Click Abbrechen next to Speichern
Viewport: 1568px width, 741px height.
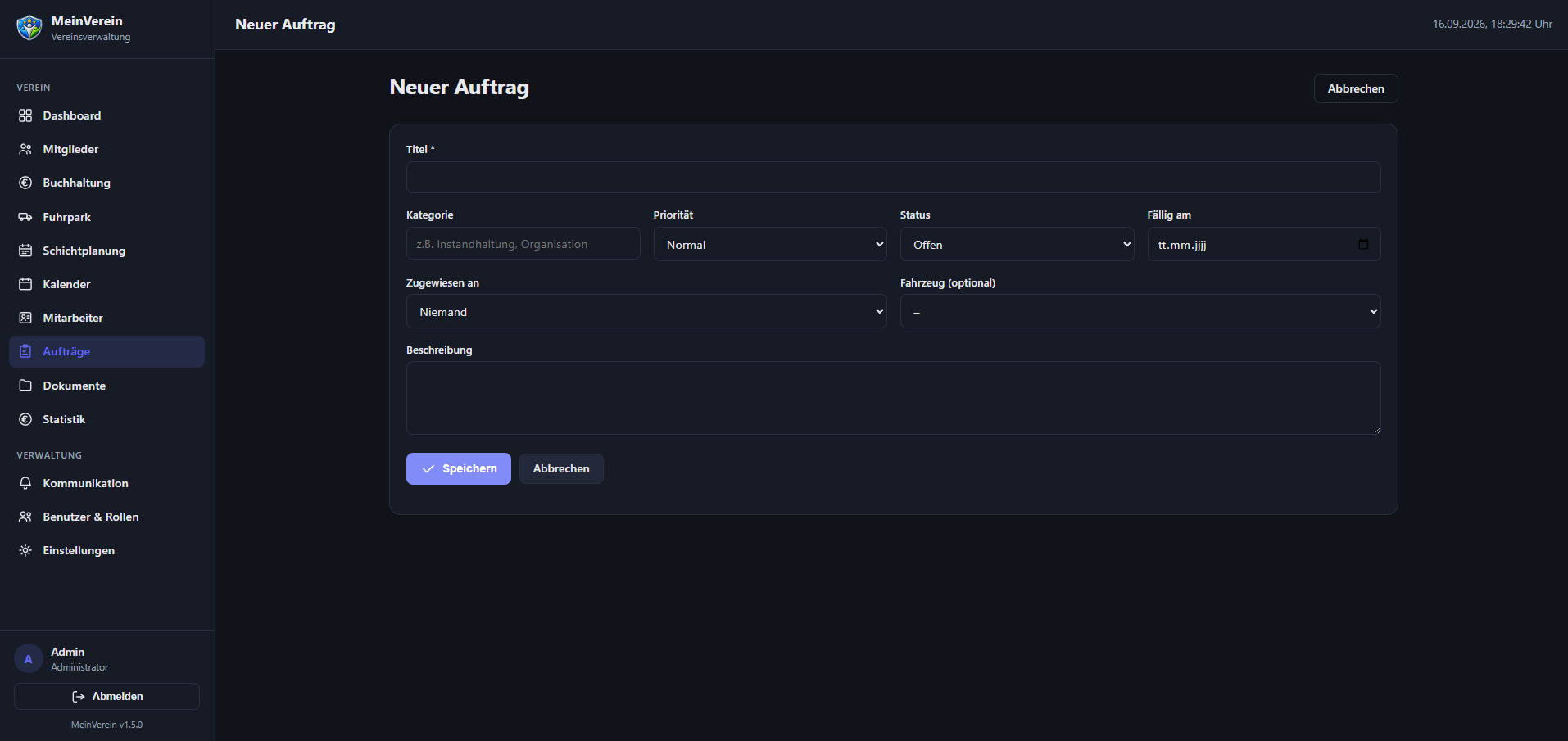tap(561, 468)
